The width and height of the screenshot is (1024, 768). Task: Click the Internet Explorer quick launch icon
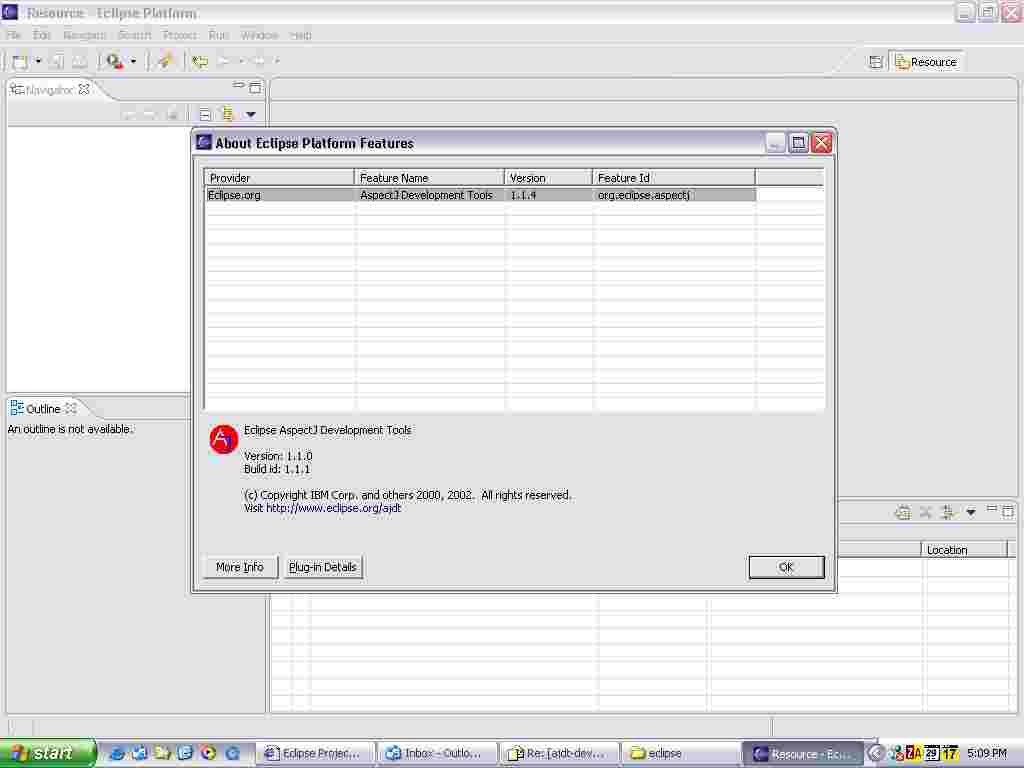pos(118,754)
